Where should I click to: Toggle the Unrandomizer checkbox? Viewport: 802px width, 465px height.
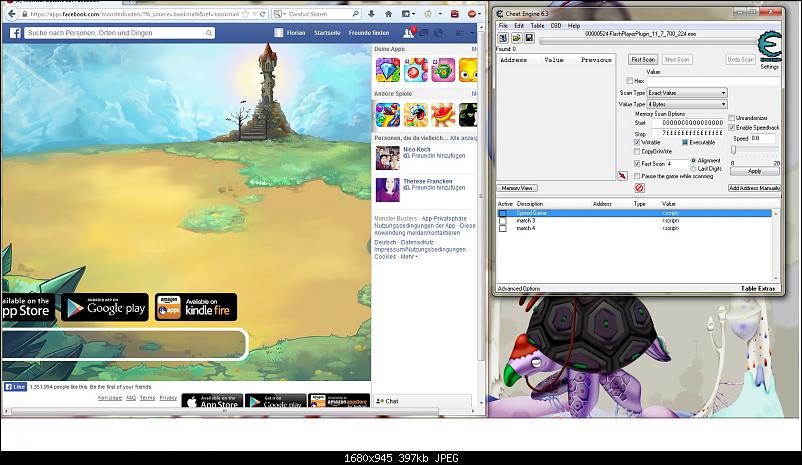(732, 118)
